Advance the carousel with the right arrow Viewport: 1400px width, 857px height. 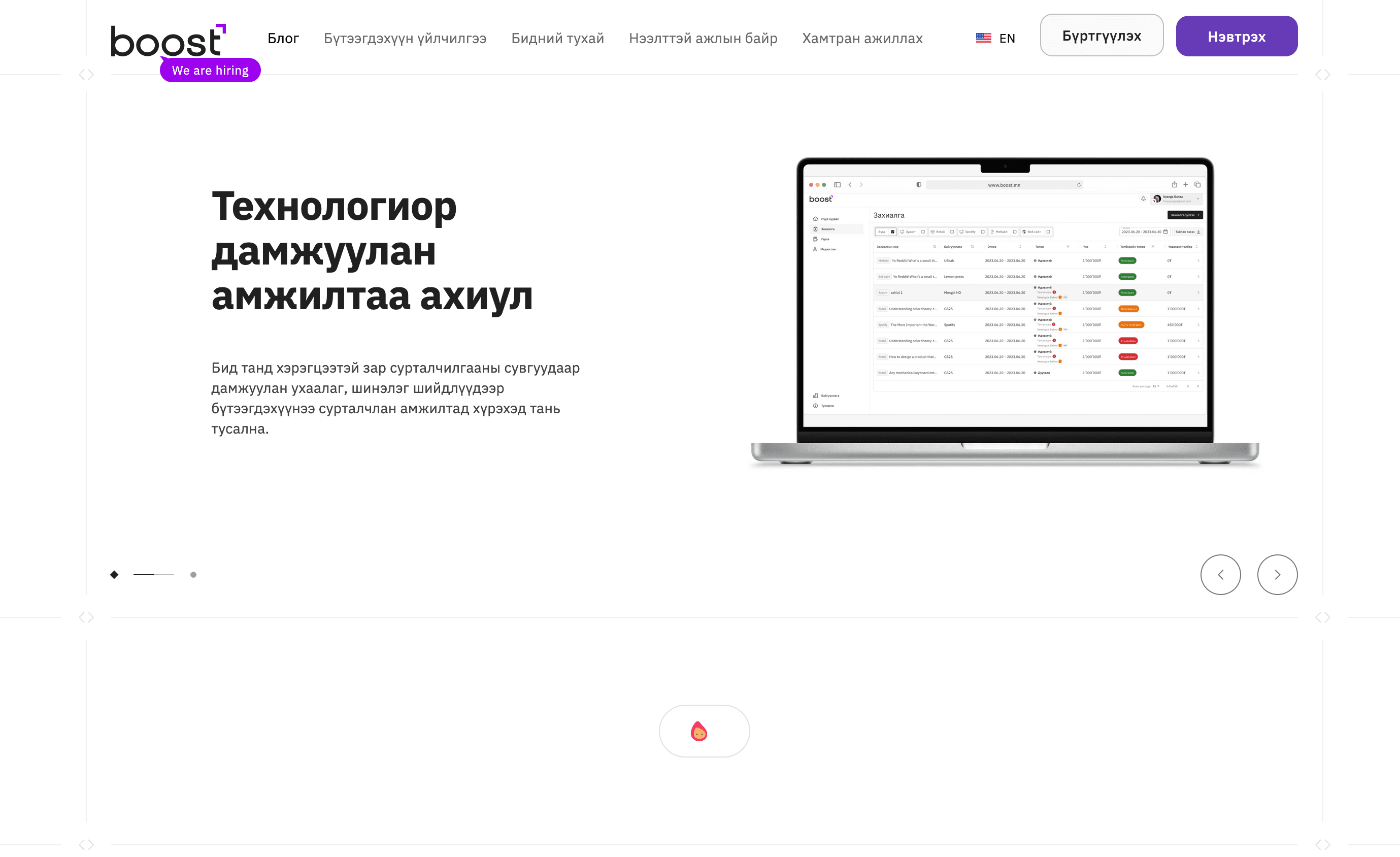pyautogui.click(x=1277, y=575)
